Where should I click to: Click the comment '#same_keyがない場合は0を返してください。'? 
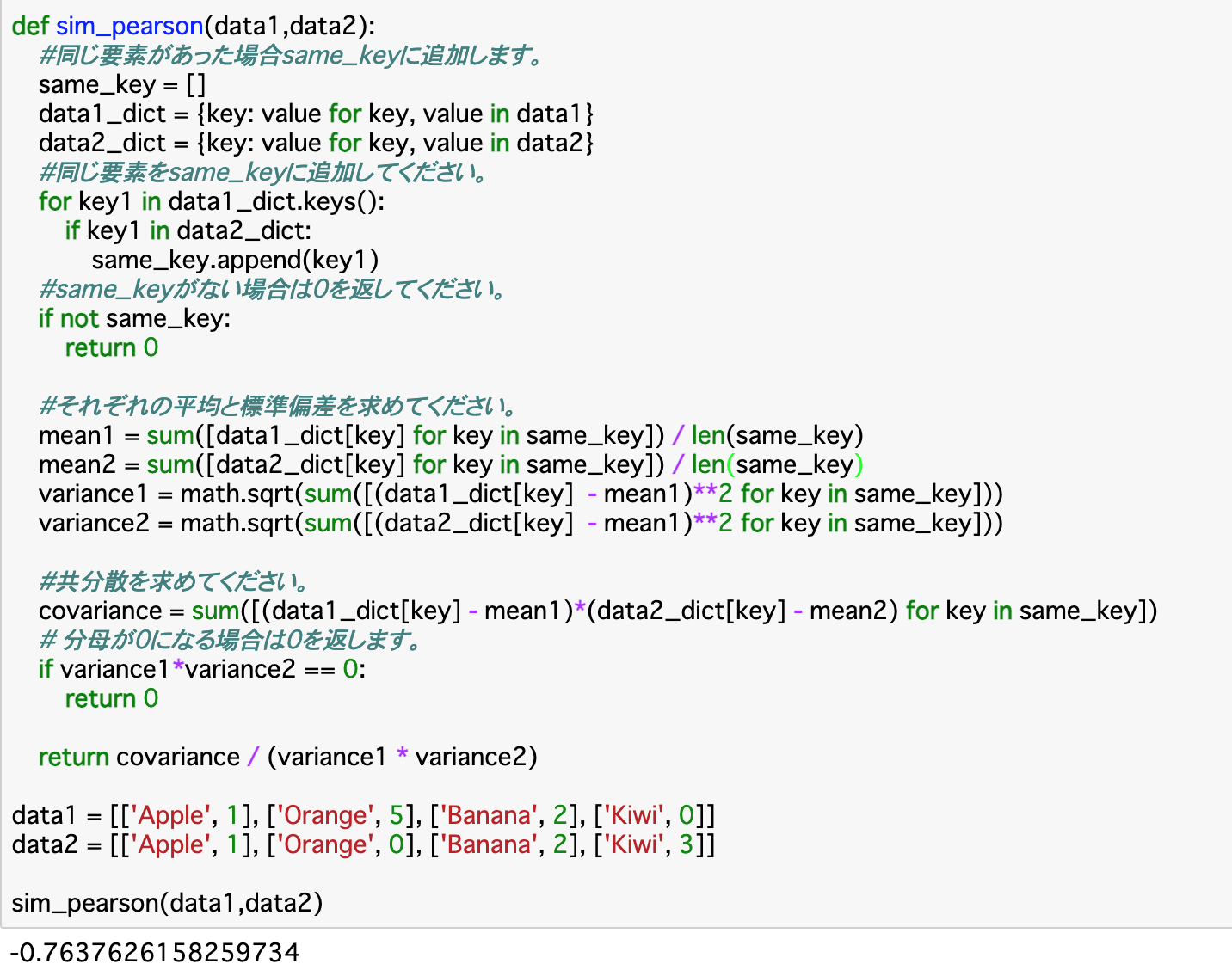pyautogui.click(x=273, y=289)
